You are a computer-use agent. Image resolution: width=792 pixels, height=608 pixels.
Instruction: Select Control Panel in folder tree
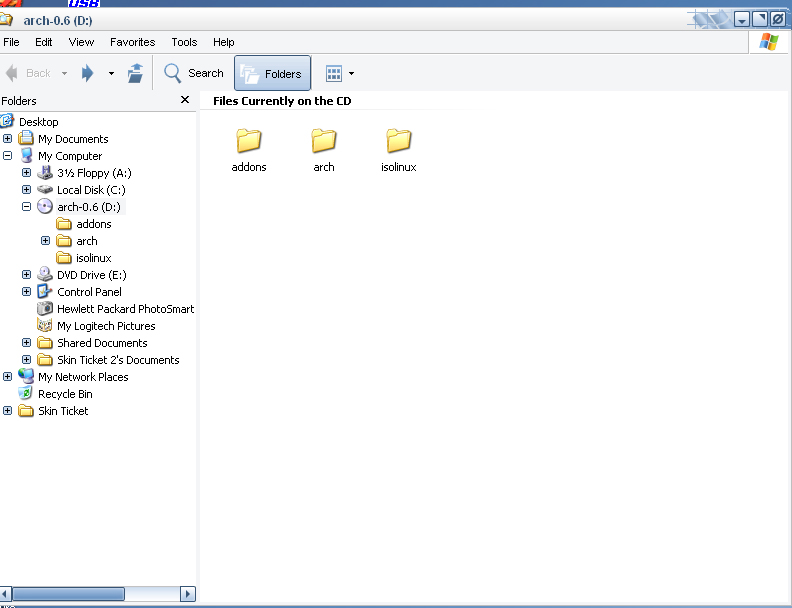click(89, 292)
